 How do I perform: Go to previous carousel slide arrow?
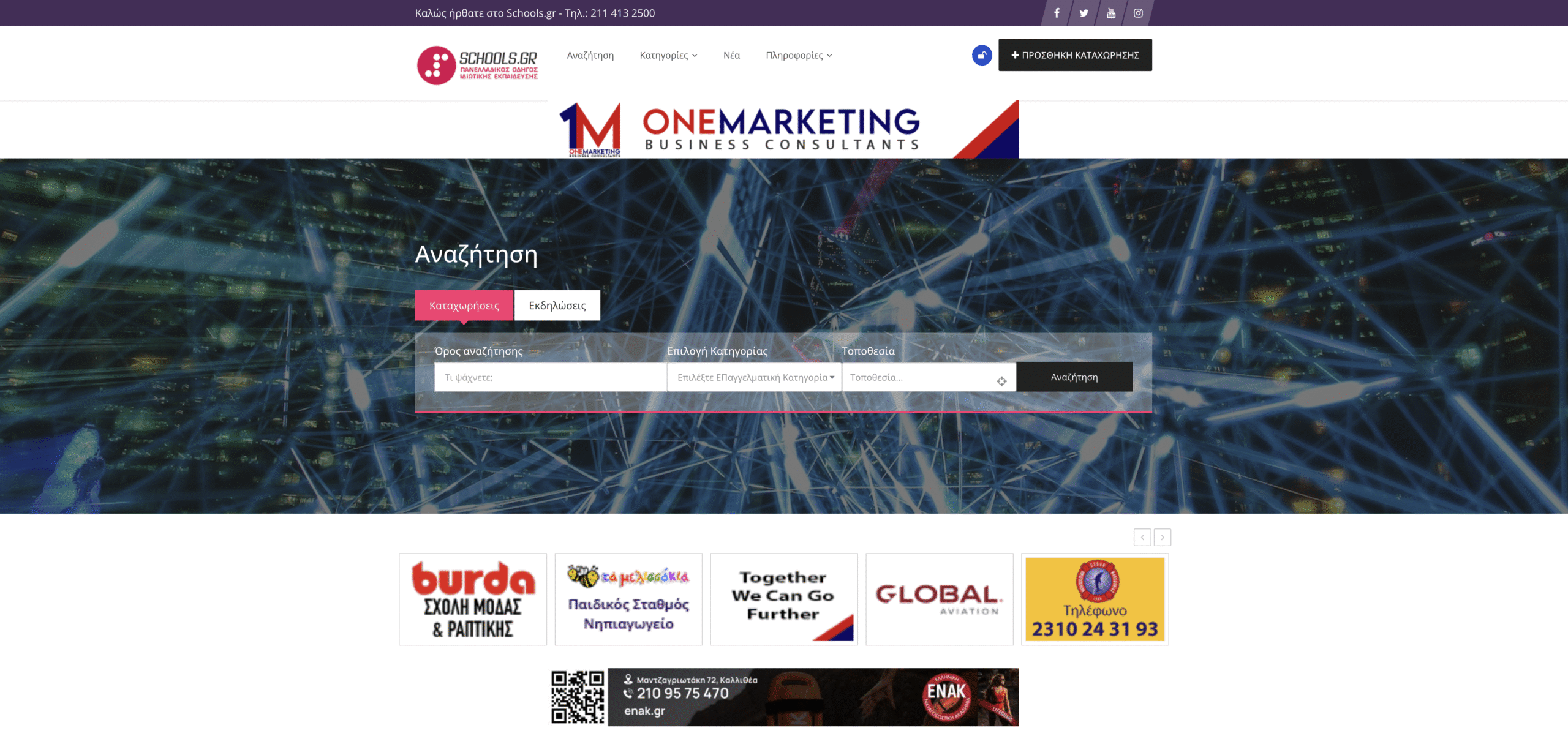[1142, 537]
